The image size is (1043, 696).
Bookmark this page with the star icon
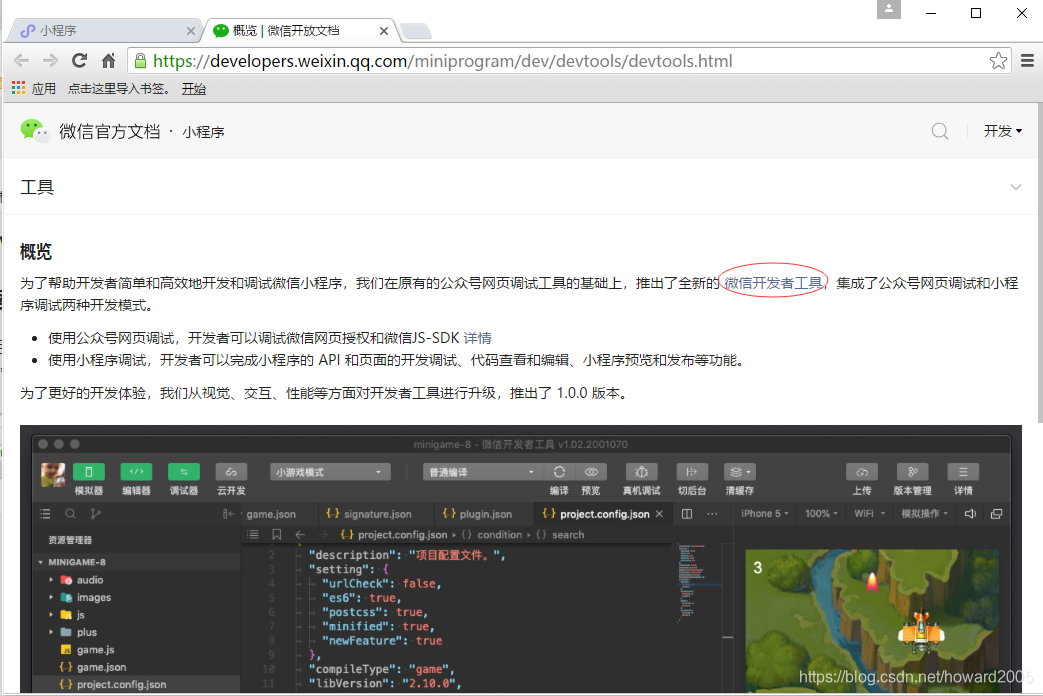click(998, 61)
